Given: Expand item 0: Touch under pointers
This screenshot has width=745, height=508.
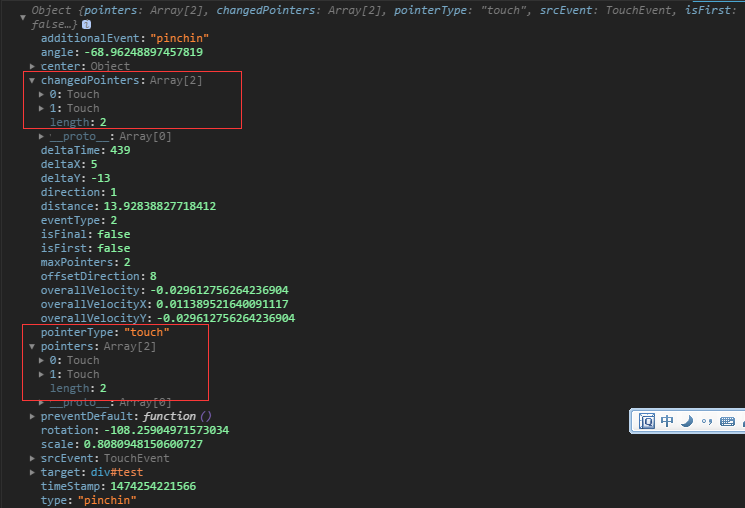Looking at the screenshot, I should 42,360.
